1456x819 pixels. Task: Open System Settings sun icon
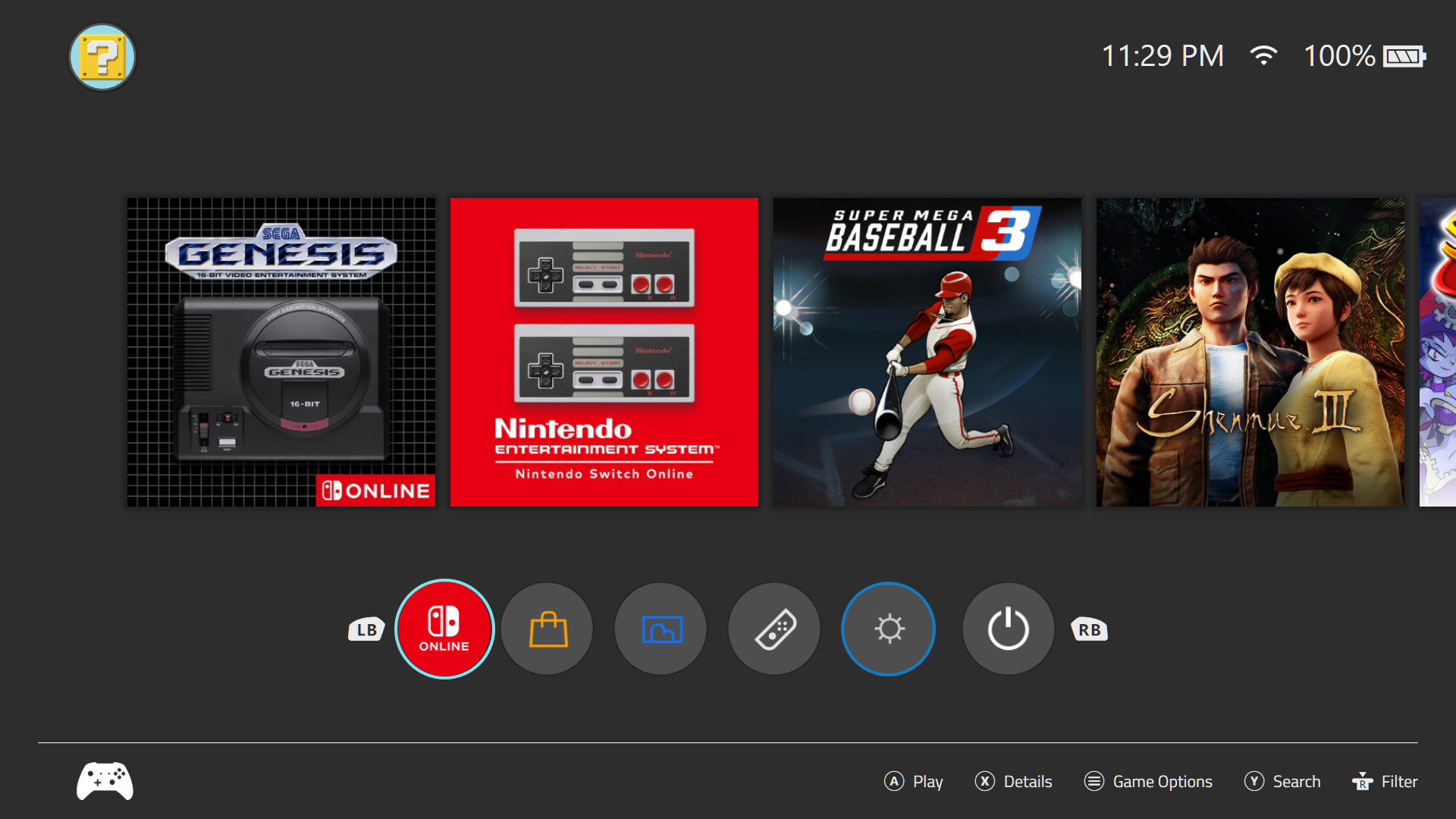(x=889, y=629)
